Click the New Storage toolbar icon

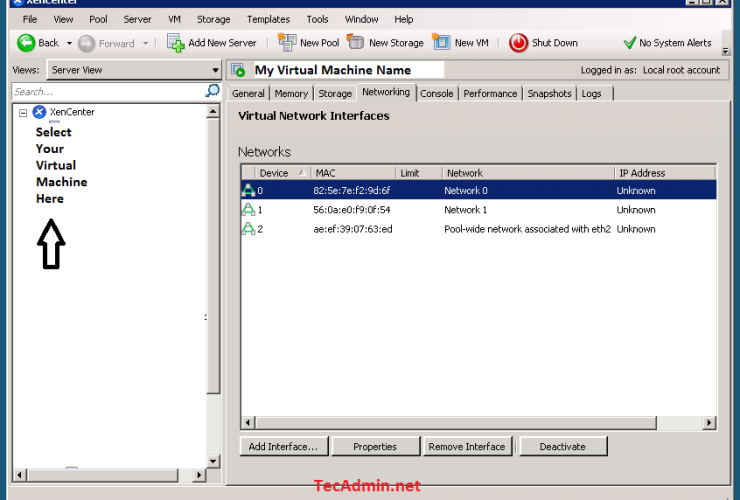click(x=356, y=43)
